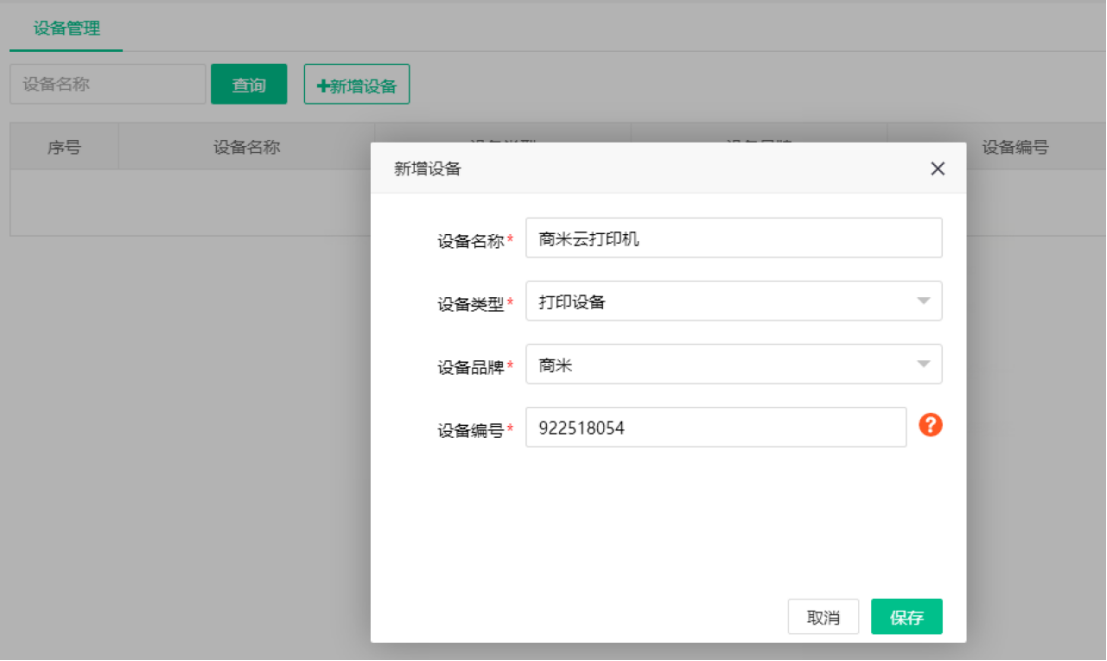
Task: Click the dropdown arrow in 设备品牌 field
Action: coord(923,364)
